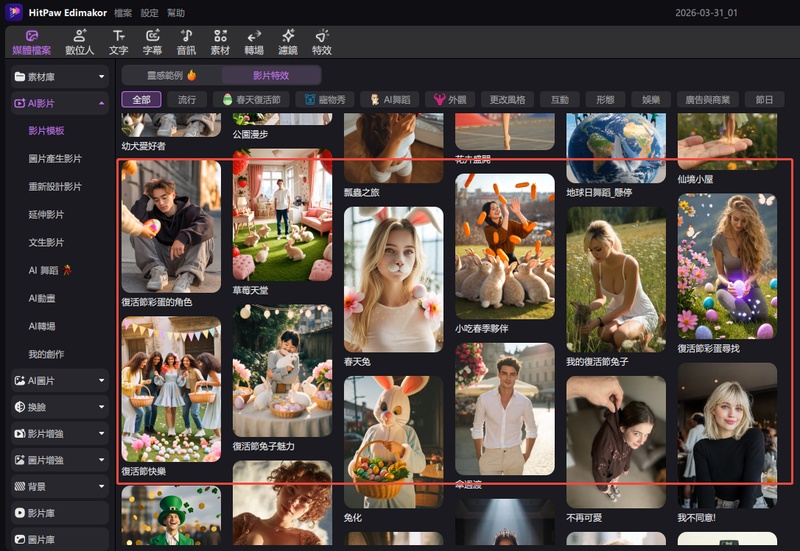The image size is (800, 551).
Task: Open the 數位人 (digital human) tool
Action: 79,41
